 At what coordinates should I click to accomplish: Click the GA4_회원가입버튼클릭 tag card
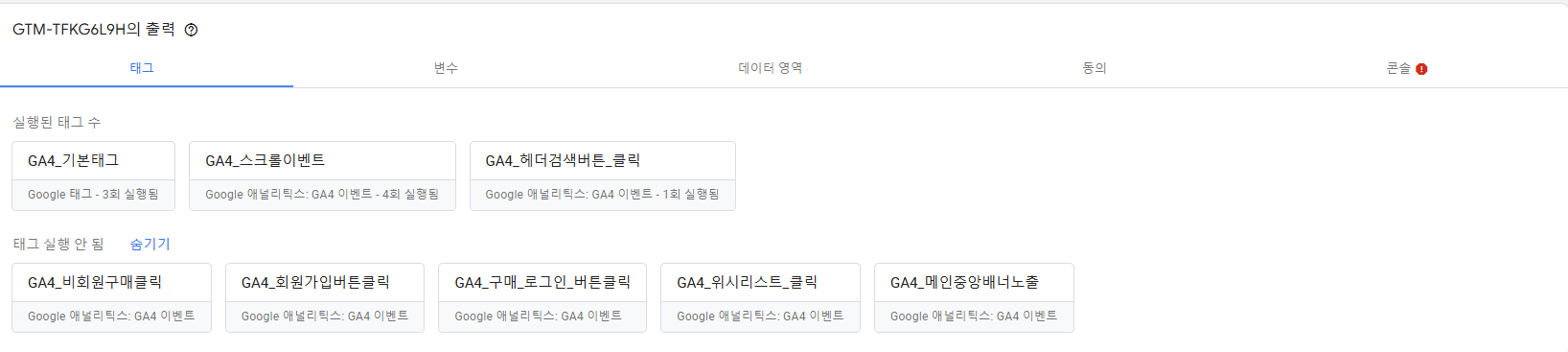[x=325, y=297]
